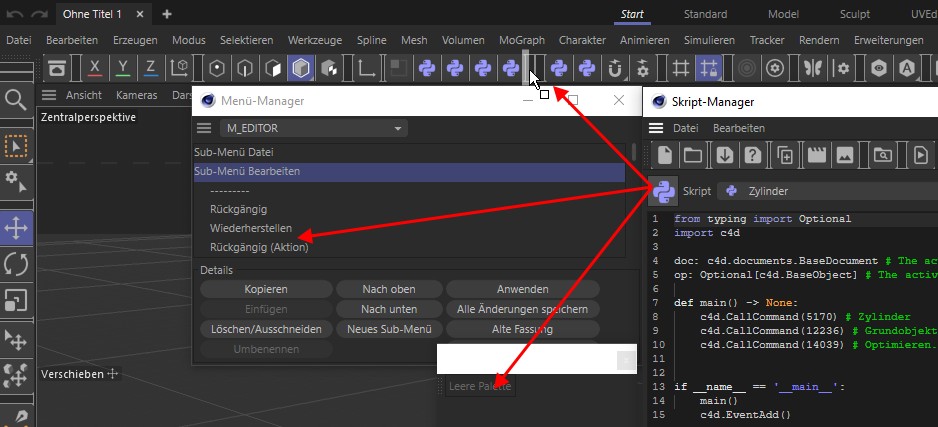Activate the Rotate tool
The image size is (938, 427).
17,264
